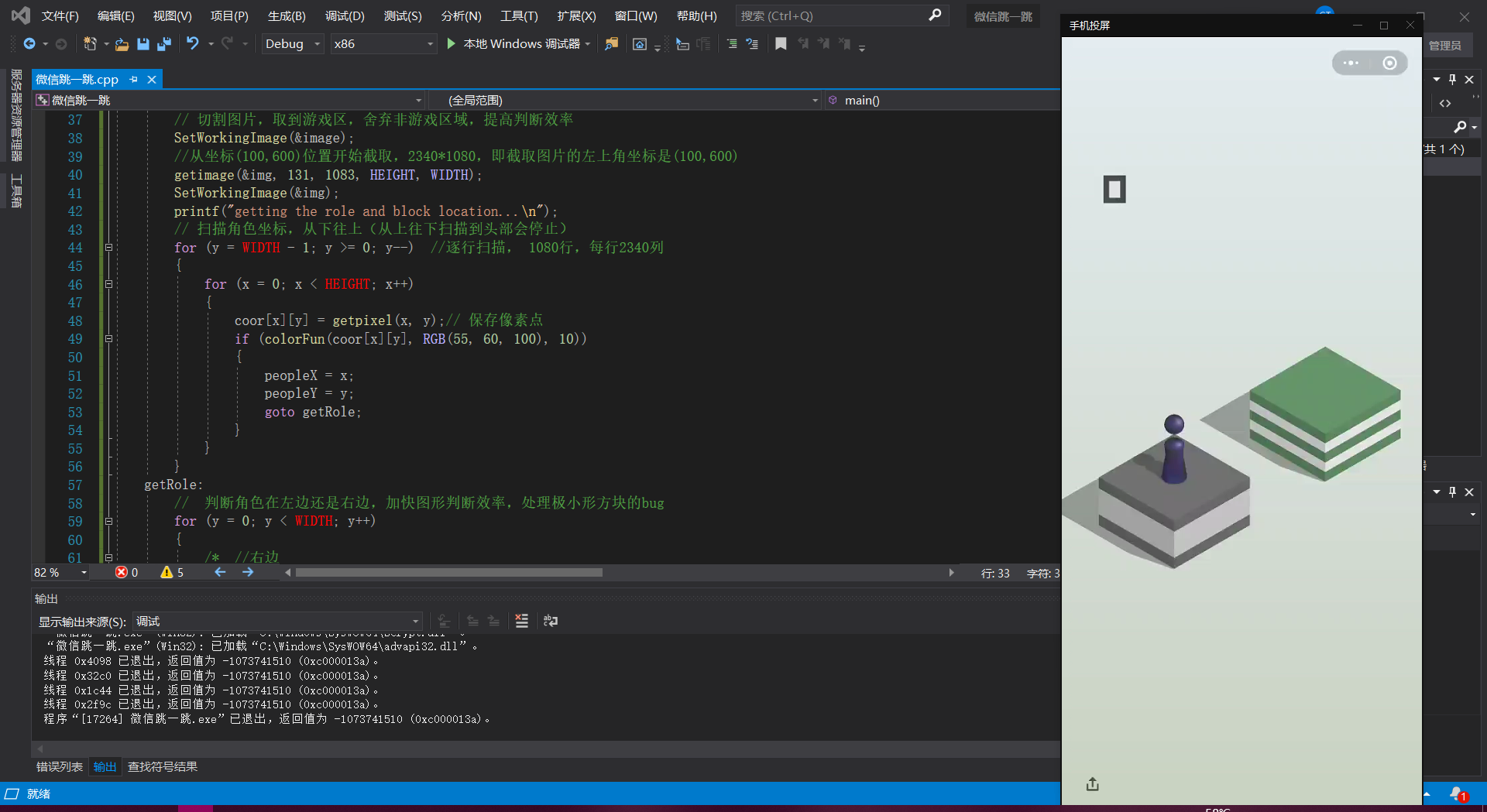1487x812 pixels.
Task: Open the output source 调试 dropdown
Action: [x=277, y=621]
